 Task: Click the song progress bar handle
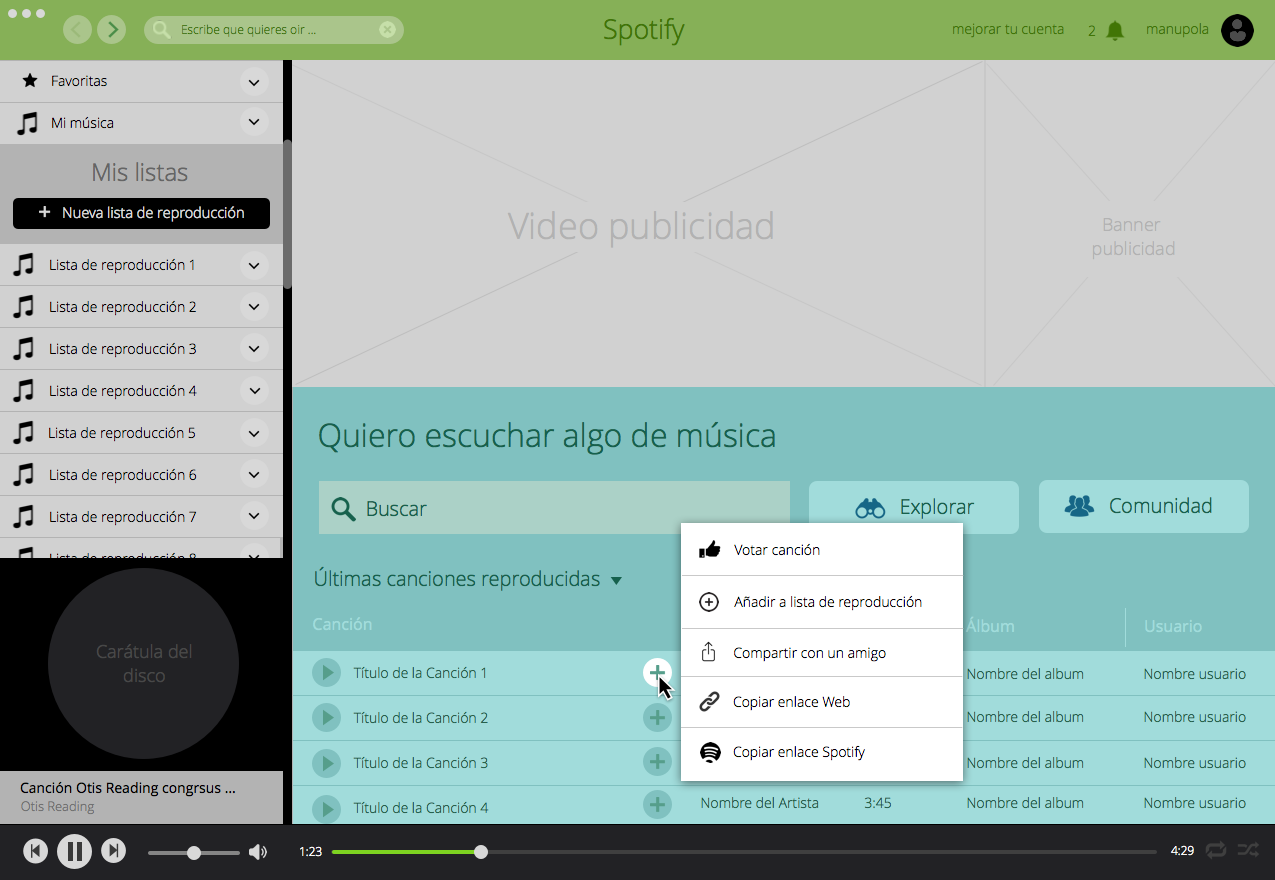tap(481, 852)
